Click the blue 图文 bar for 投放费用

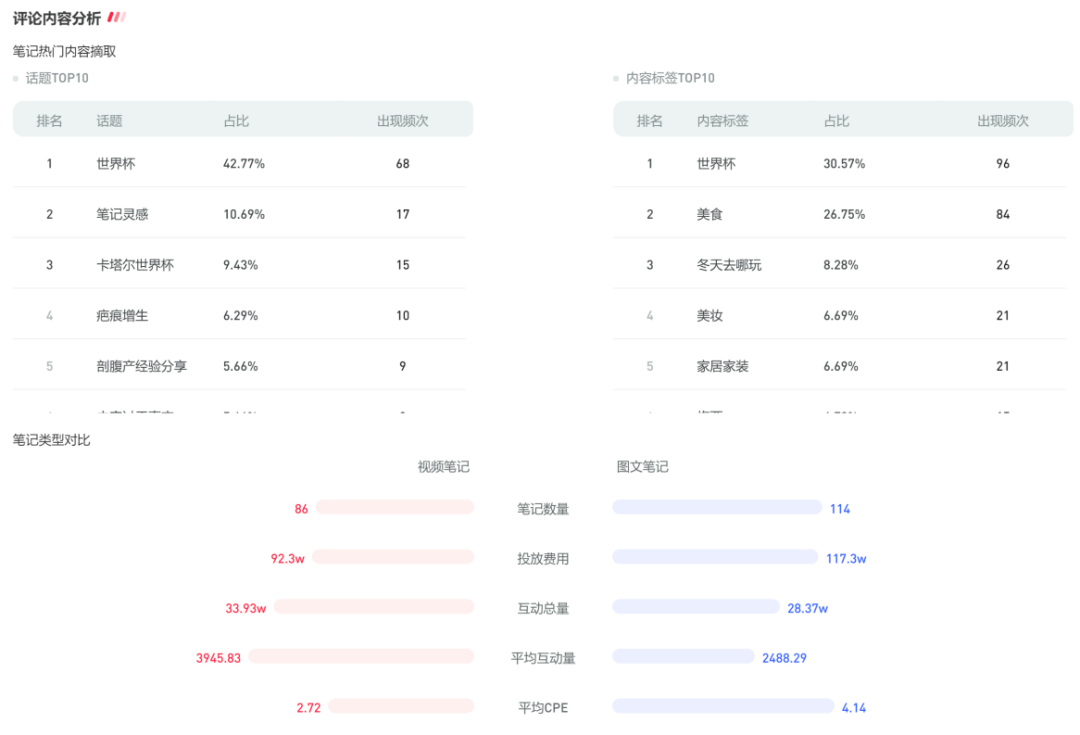pyautogui.click(x=714, y=557)
